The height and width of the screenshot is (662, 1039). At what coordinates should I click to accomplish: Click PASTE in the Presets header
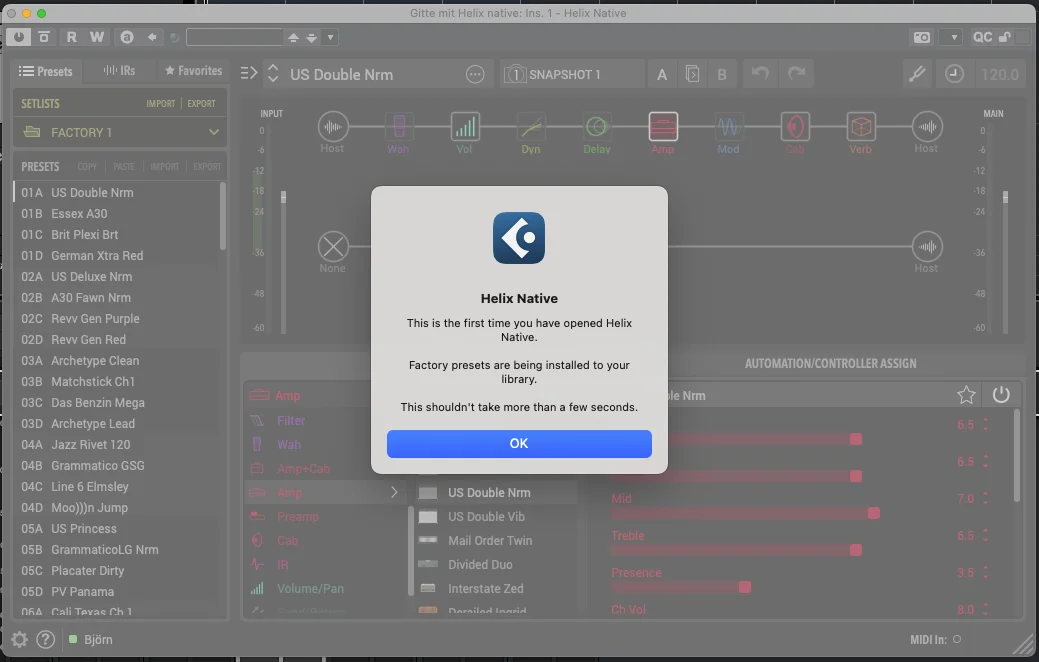click(x=124, y=166)
